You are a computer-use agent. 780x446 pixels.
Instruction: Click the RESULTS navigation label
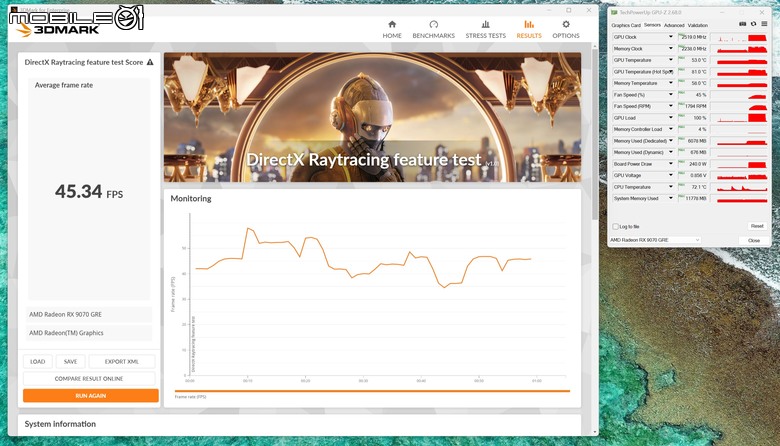(x=529, y=36)
